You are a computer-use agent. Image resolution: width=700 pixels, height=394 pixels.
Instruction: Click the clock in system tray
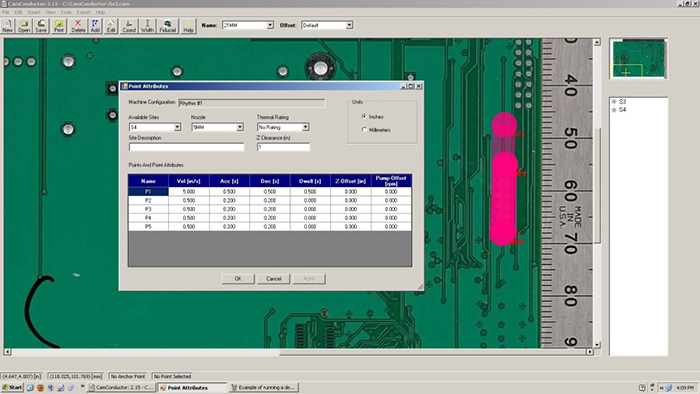(x=685, y=388)
